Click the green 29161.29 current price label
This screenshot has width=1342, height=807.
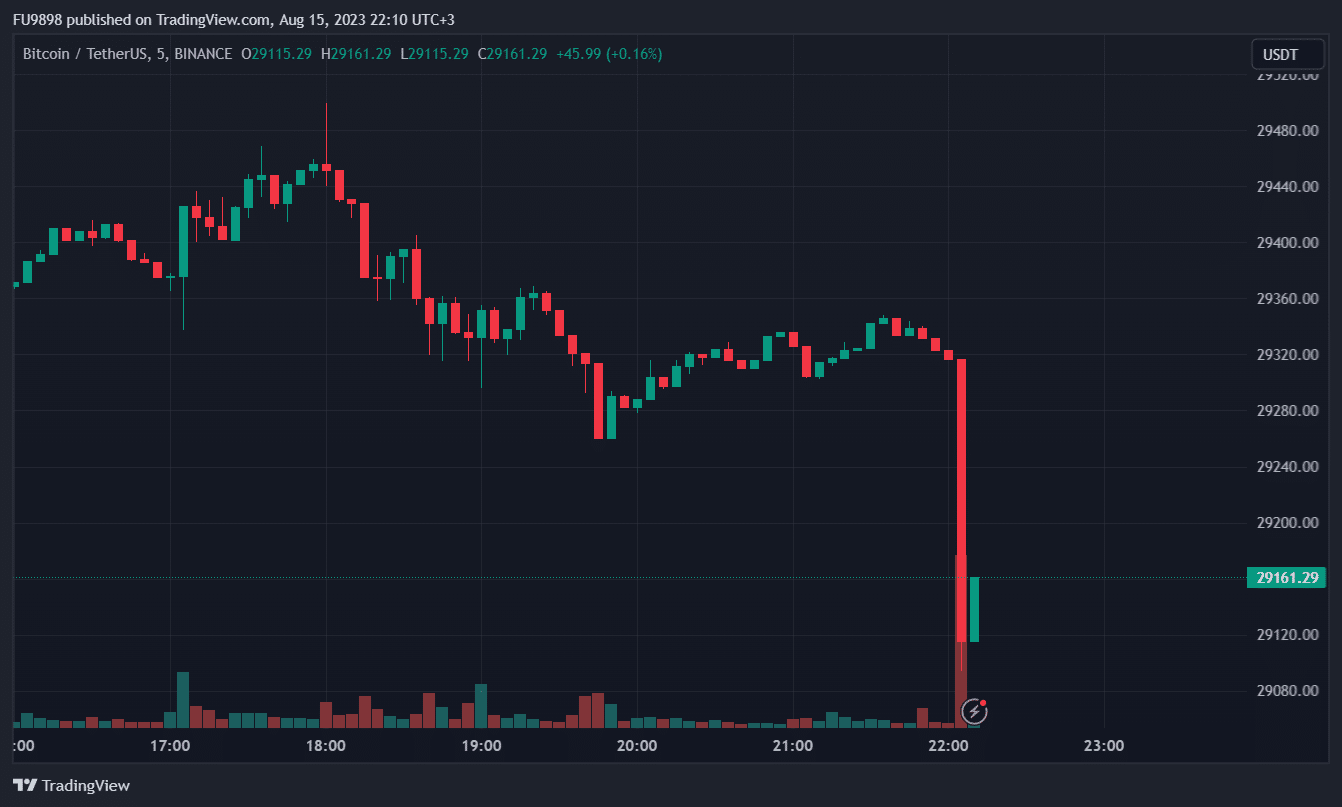point(1286,577)
